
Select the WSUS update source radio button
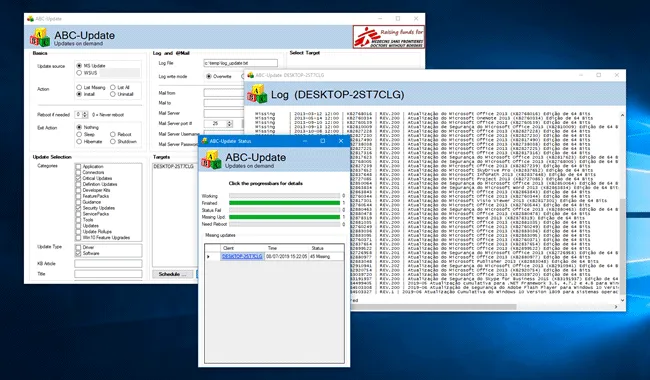coord(79,73)
